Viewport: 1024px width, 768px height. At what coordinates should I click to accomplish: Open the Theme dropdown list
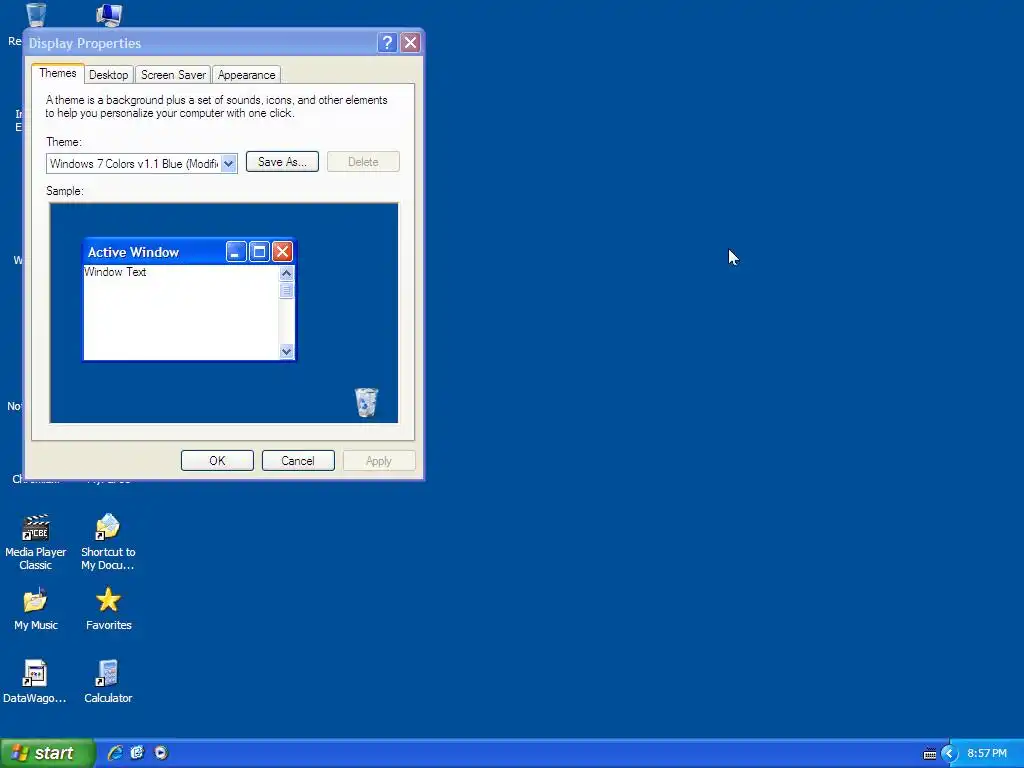point(229,164)
